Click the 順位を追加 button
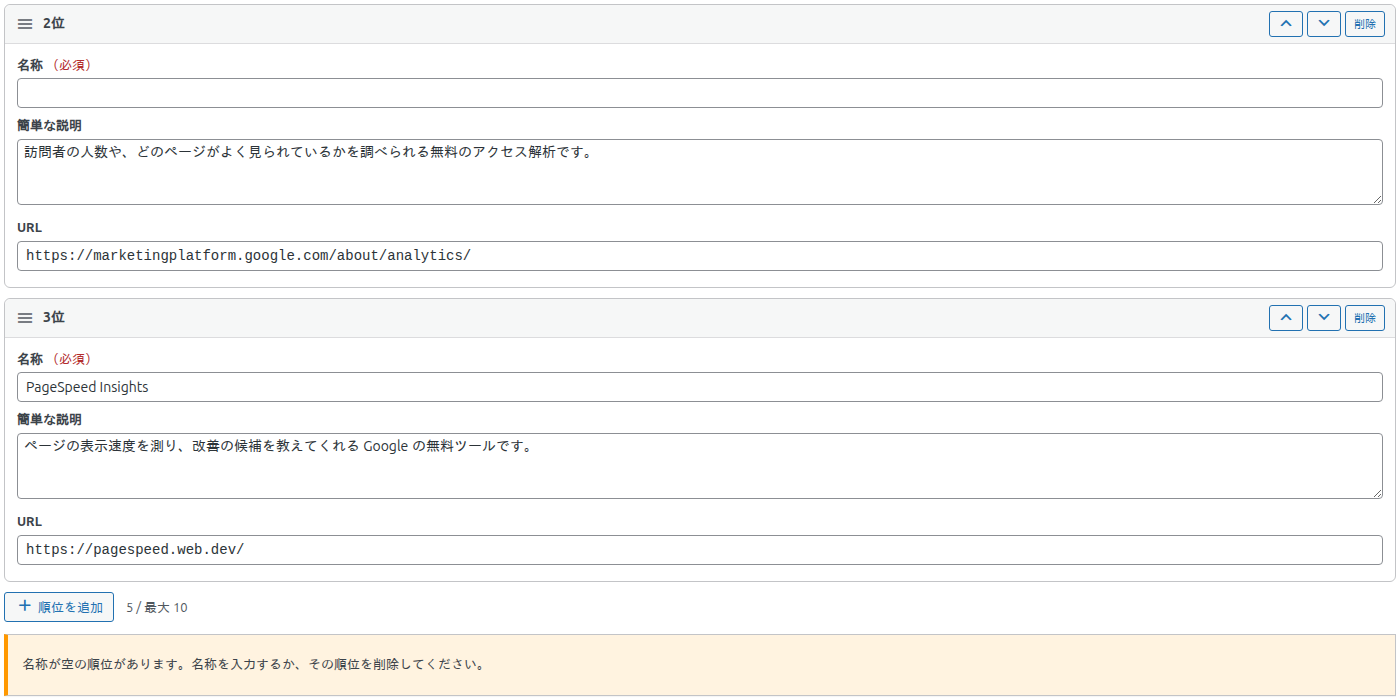Viewport: 1400px width, 700px height. click(x=59, y=607)
